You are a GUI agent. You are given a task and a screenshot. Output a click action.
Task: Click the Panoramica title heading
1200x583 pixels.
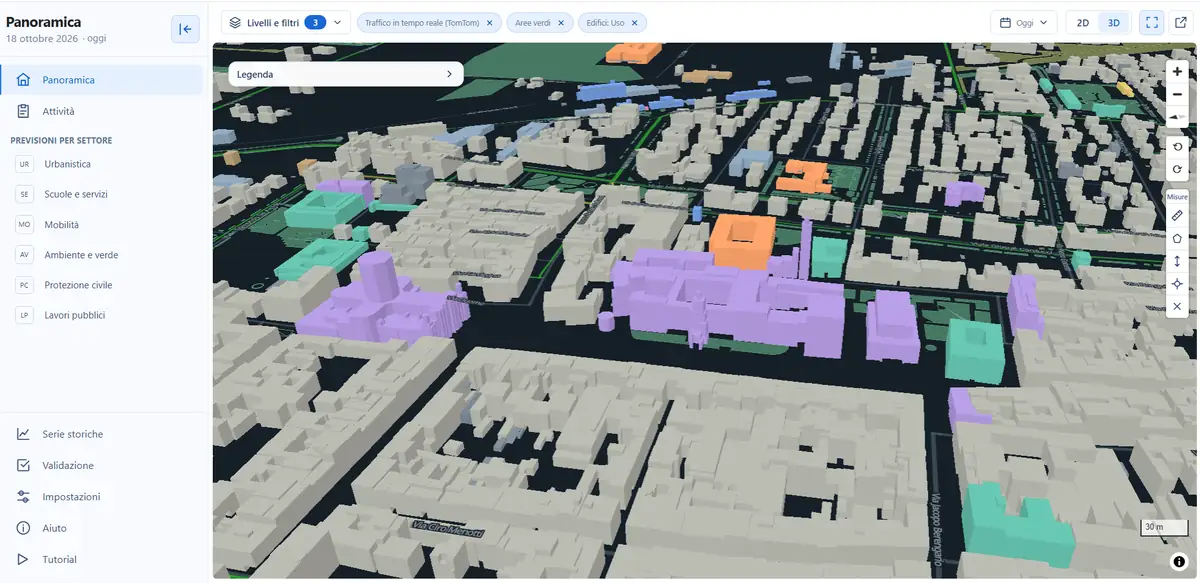coord(44,22)
